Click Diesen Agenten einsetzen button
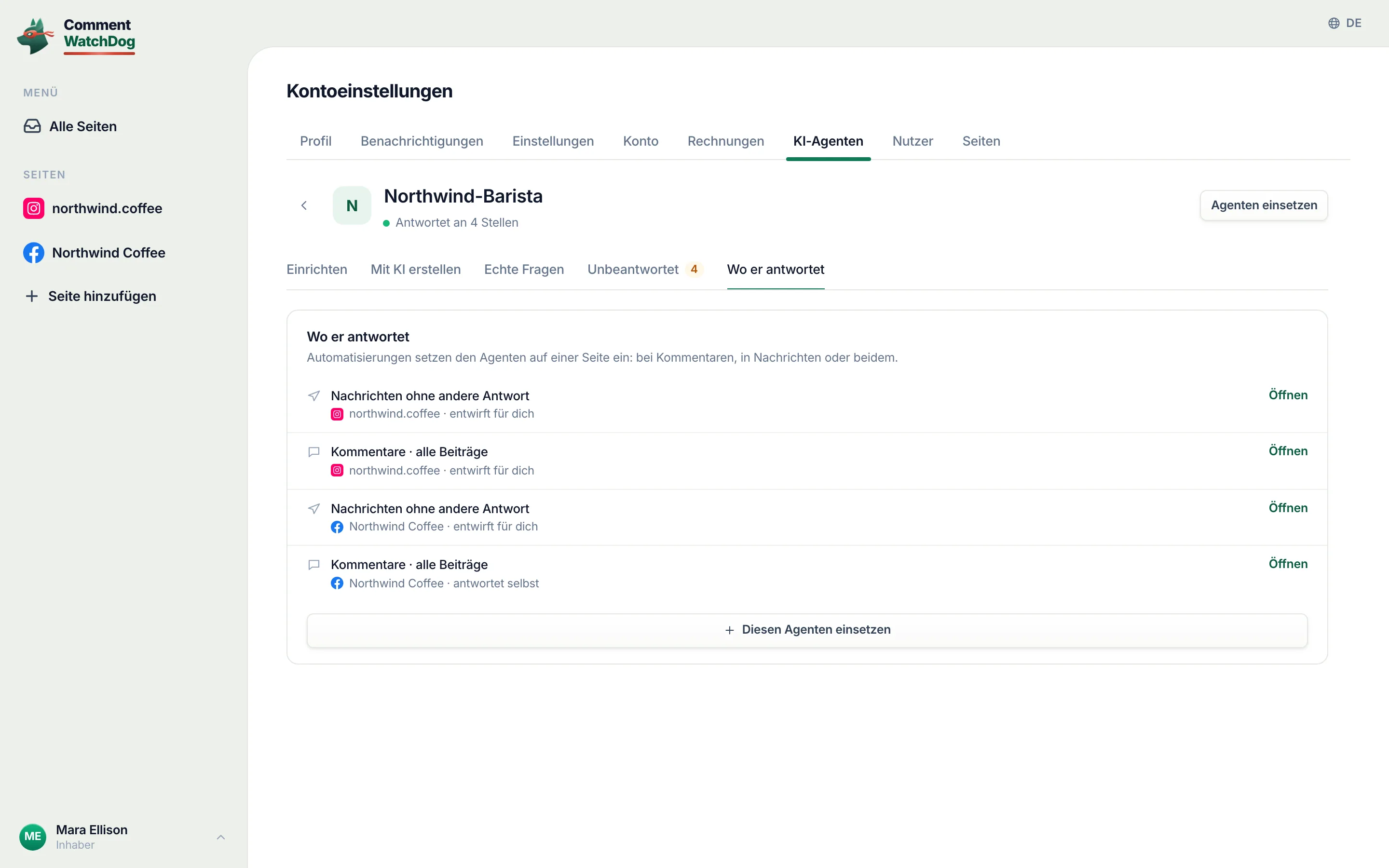The width and height of the screenshot is (1389, 868). [x=807, y=630]
